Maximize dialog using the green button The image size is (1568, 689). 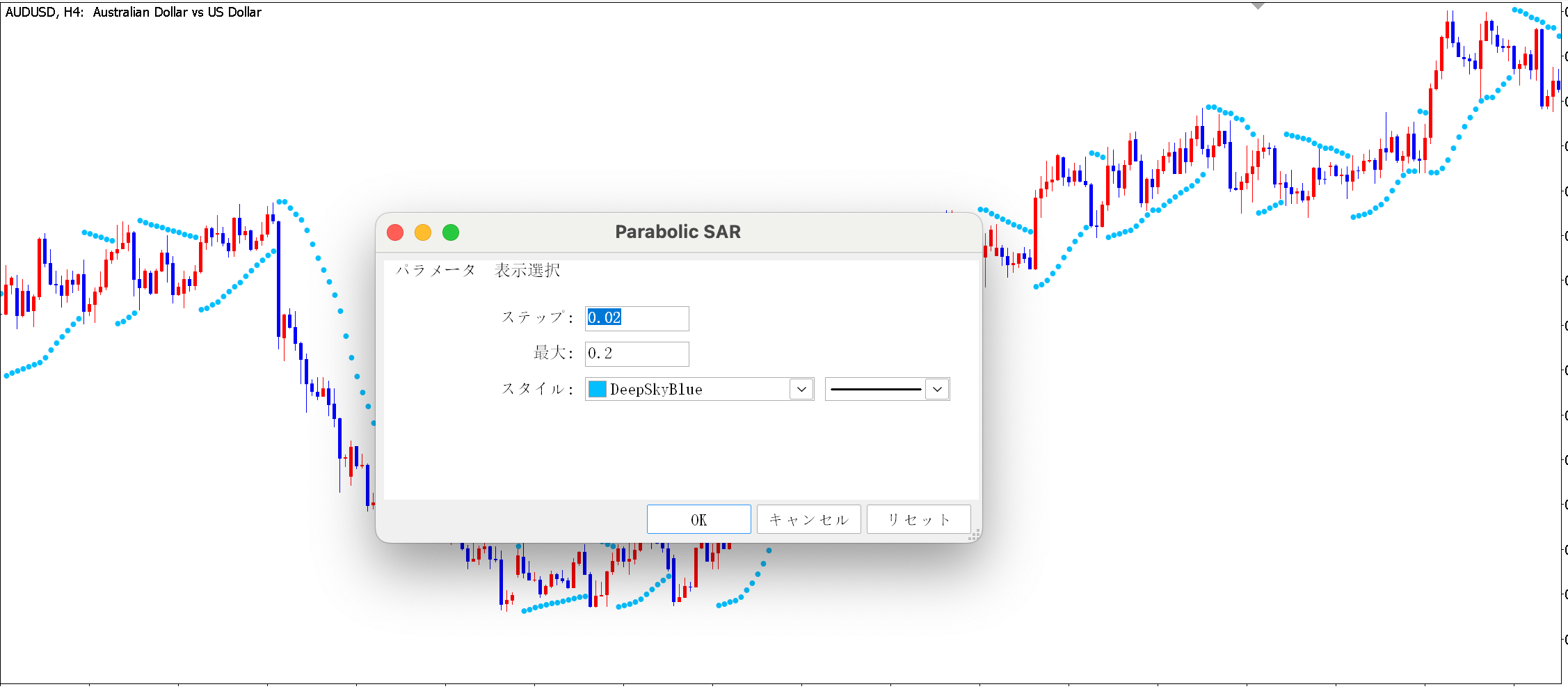coord(451,232)
